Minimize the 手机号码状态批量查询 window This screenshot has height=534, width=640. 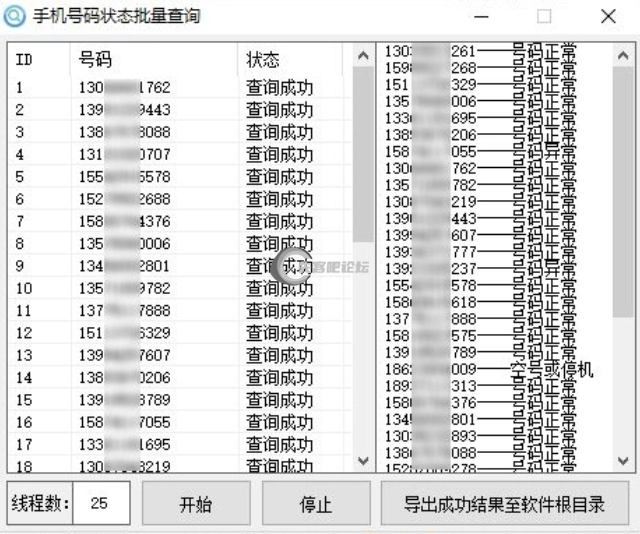point(481,17)
